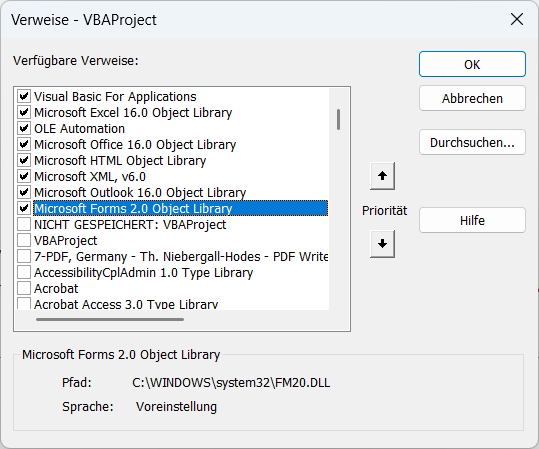The image size is (539, 449).
Task: Open the Hilfe help button
Action: [x=472, y=220]
